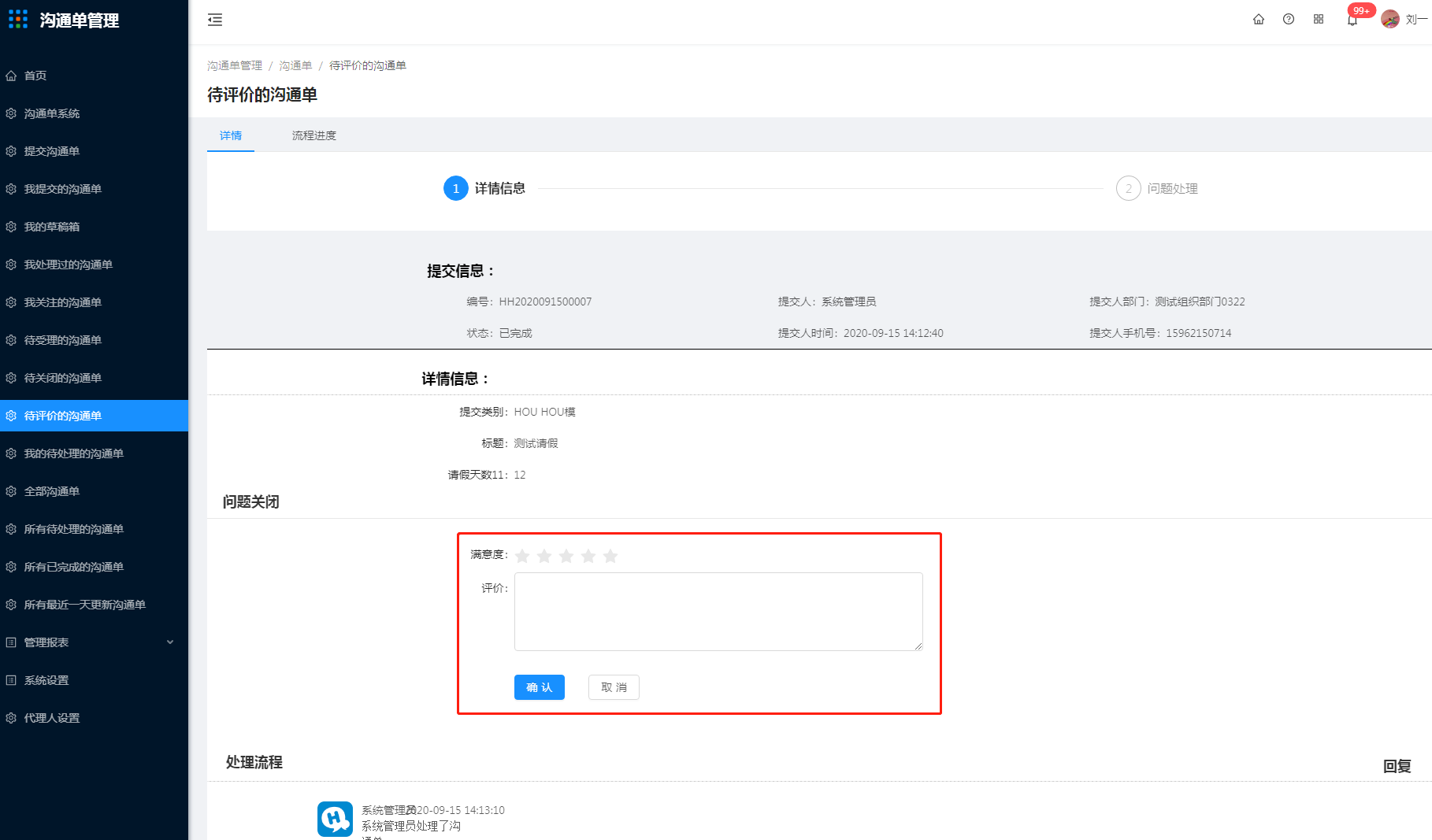
Task: Click the 刘一 username in header
Action: coord(1416,20)
